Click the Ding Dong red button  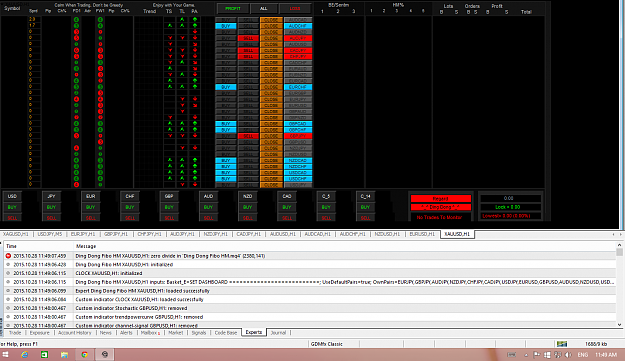coord(440,207)
